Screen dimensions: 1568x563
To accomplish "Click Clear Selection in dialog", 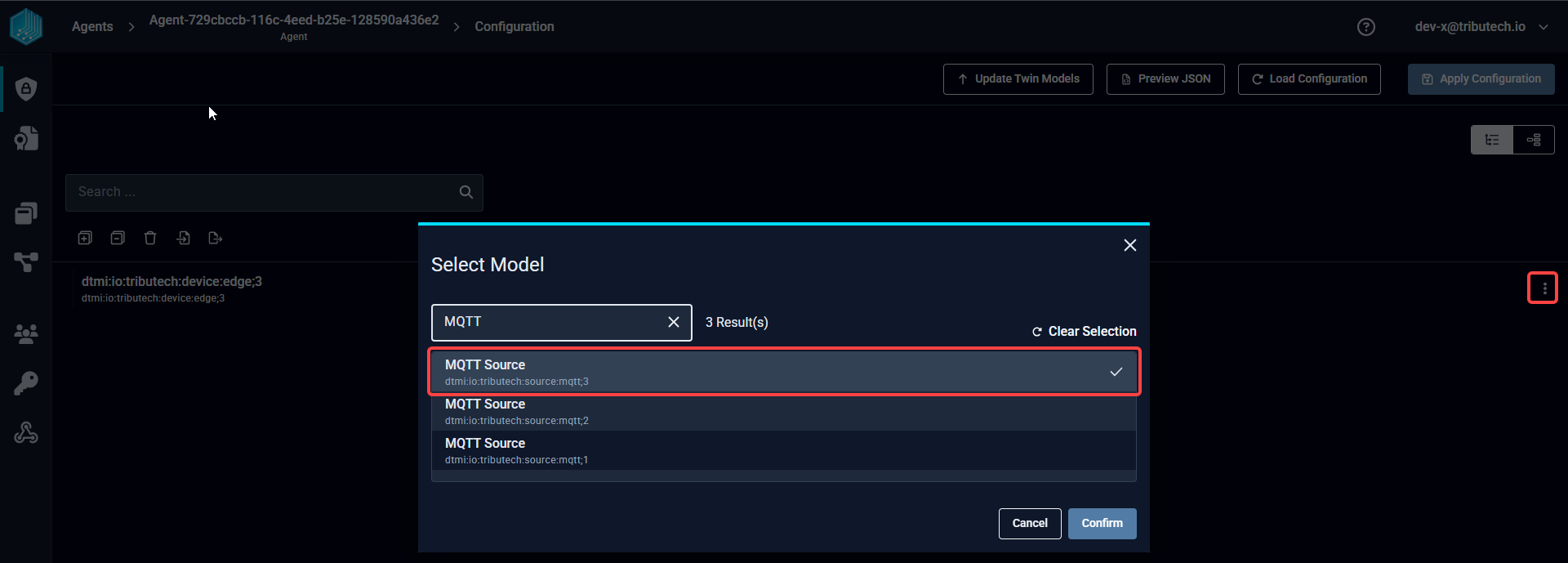I will click(x=1084, y=331).
